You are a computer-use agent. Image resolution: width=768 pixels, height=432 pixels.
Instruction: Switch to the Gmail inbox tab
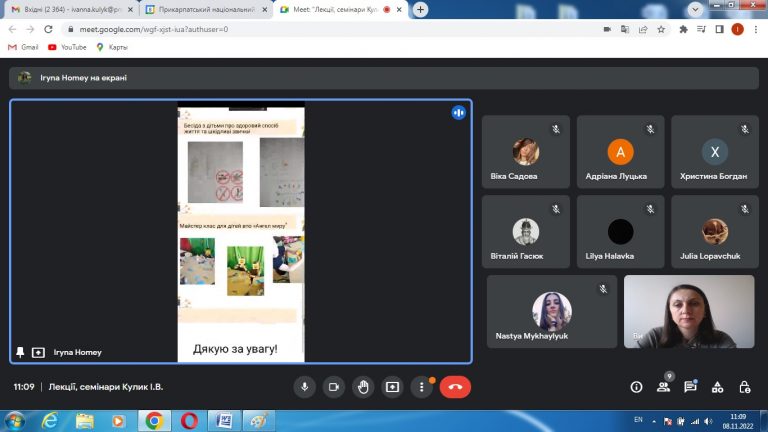click(72, 9)
